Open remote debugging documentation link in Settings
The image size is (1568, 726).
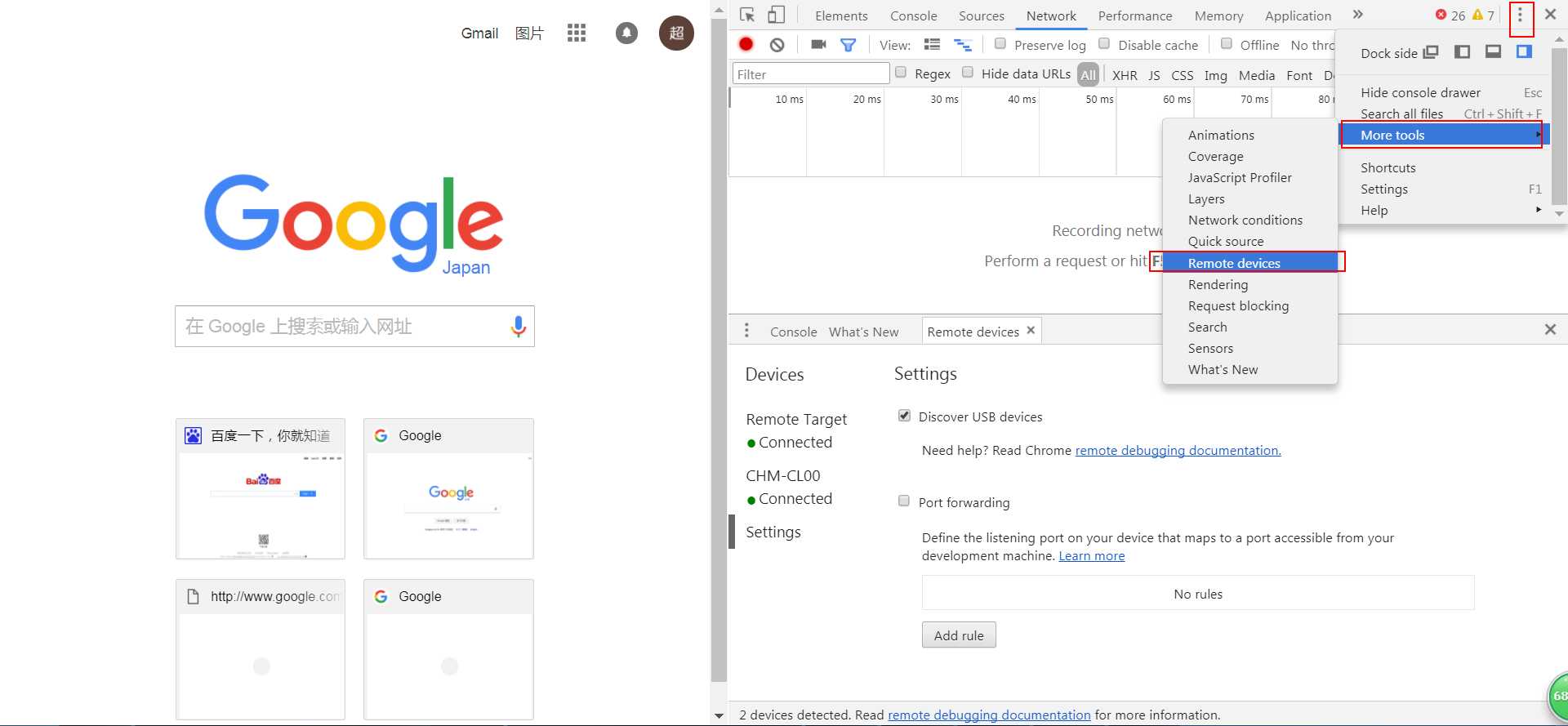(1178, 450)
